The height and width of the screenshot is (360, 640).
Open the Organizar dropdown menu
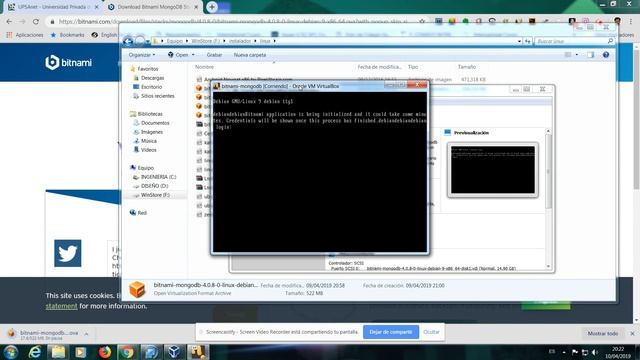pos(142,55)
